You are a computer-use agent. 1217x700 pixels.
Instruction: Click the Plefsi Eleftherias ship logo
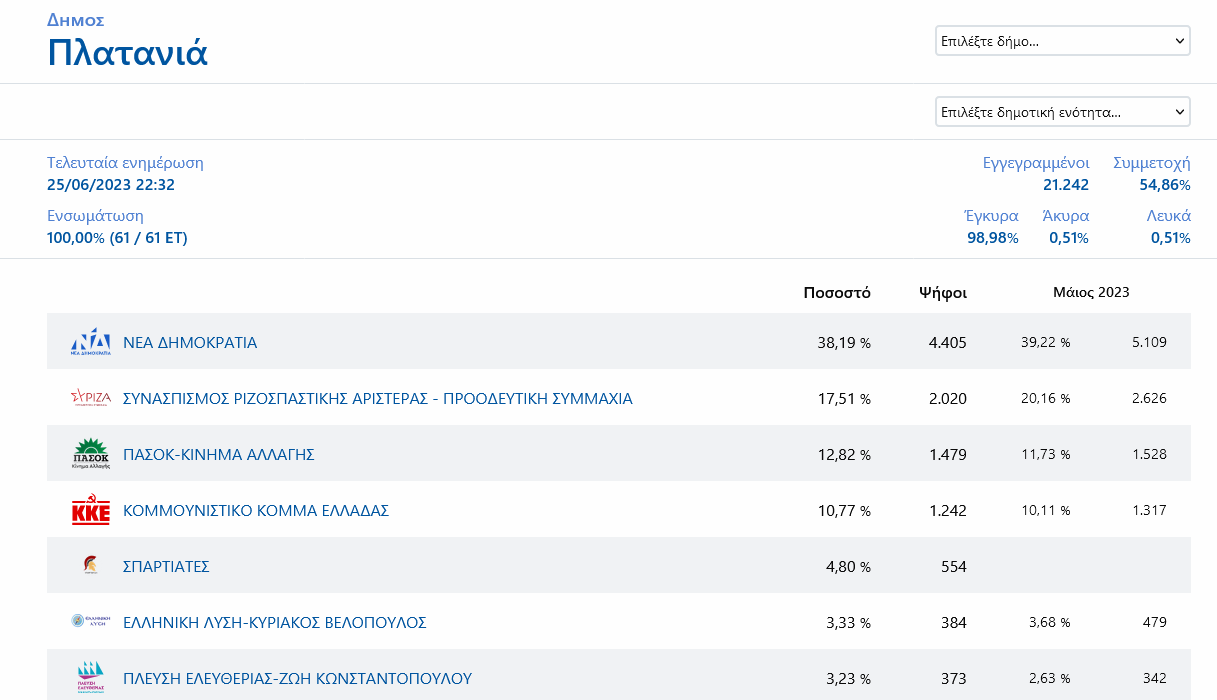pyautogui.click(x=90, y=677)
